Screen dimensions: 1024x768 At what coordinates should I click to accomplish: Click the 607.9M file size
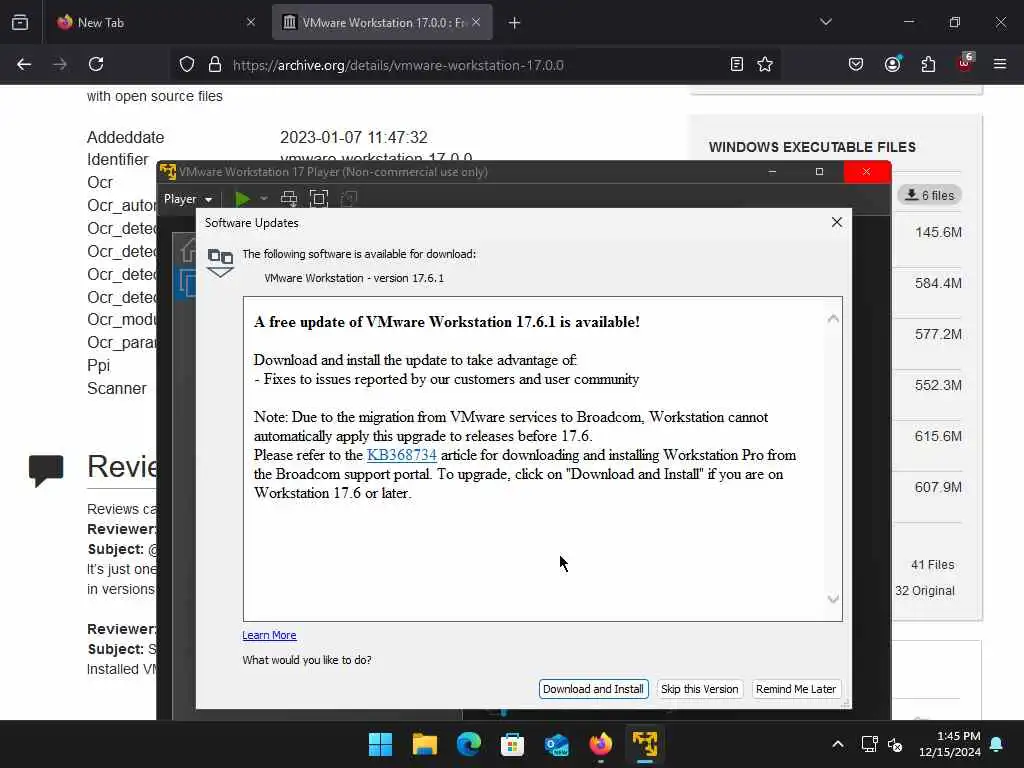938,487
